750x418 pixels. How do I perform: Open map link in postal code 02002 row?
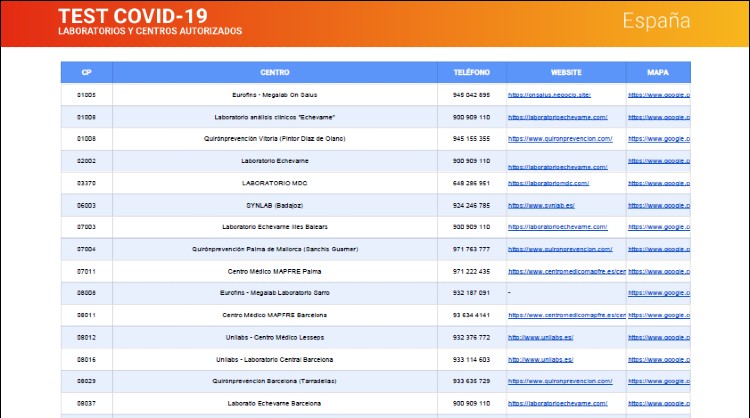[x=659, y=161]
